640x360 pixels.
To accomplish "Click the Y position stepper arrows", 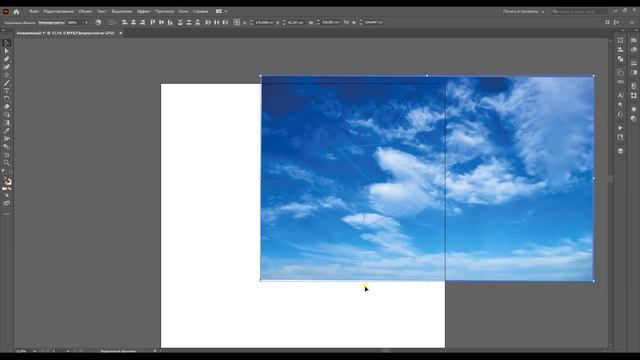I will [x=284, y=22].
